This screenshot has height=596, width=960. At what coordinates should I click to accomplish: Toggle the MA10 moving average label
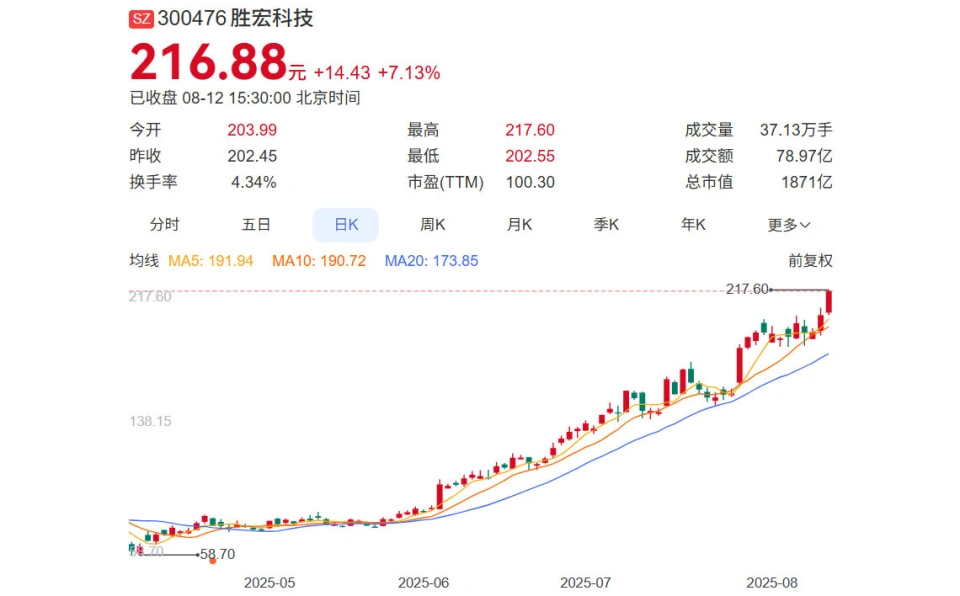tap(319, 261)
